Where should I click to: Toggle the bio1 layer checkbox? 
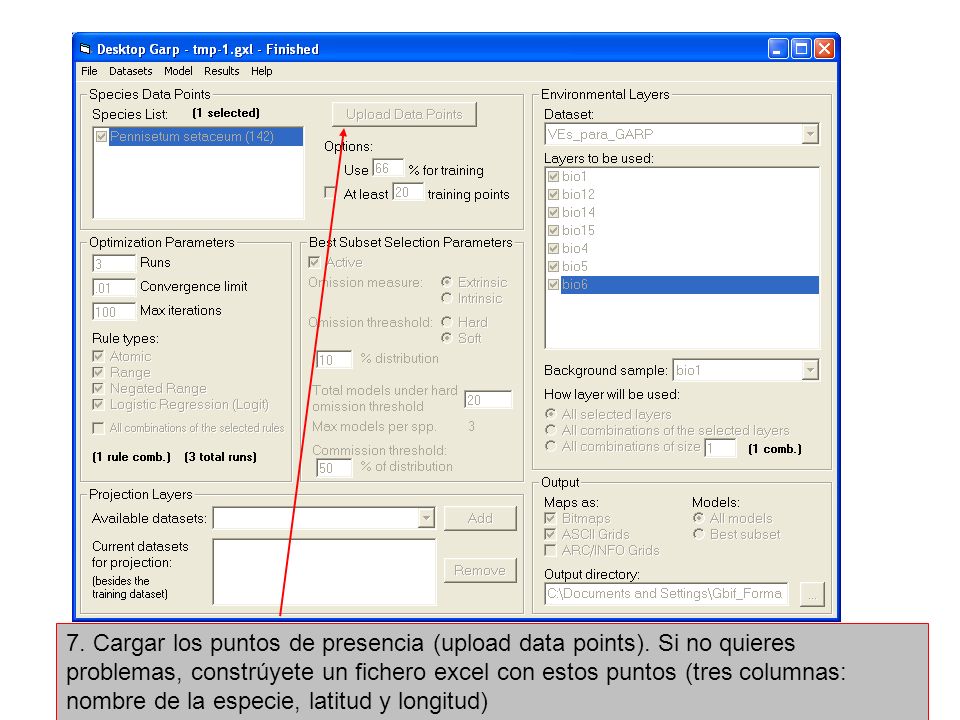553,176
